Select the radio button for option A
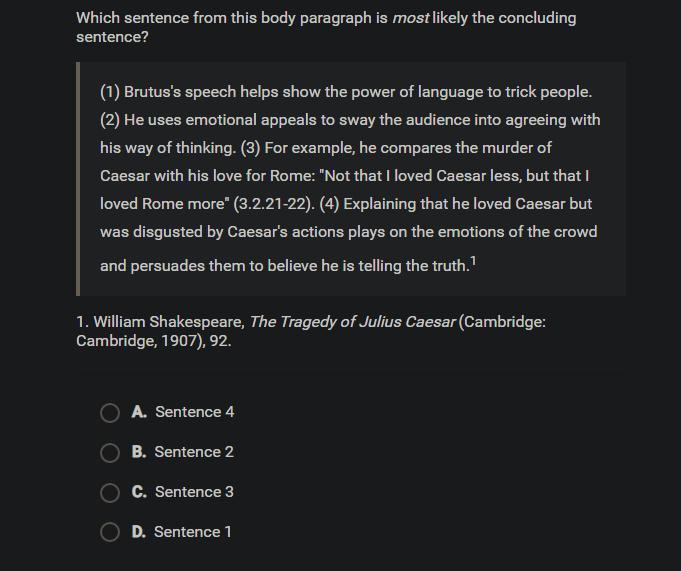 point(110,413)
